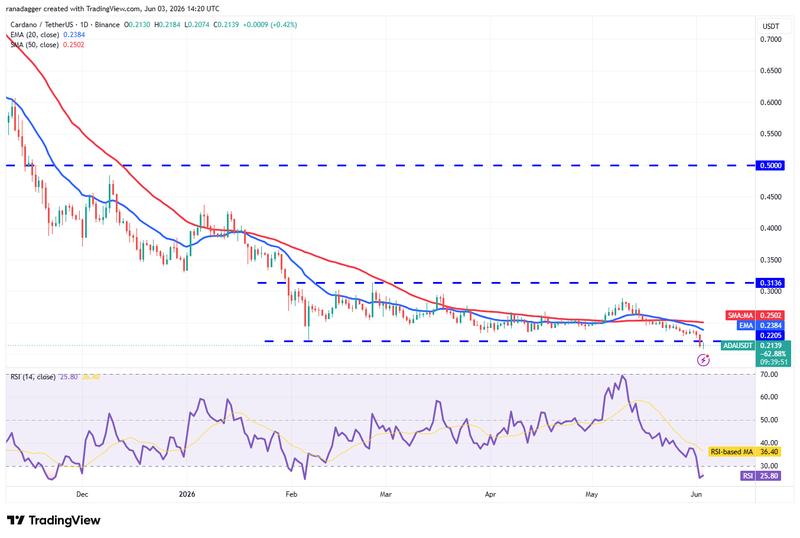Viewport: 800px width, 538px height.
Task: Click the May label on the time axis
Action: 592,494
